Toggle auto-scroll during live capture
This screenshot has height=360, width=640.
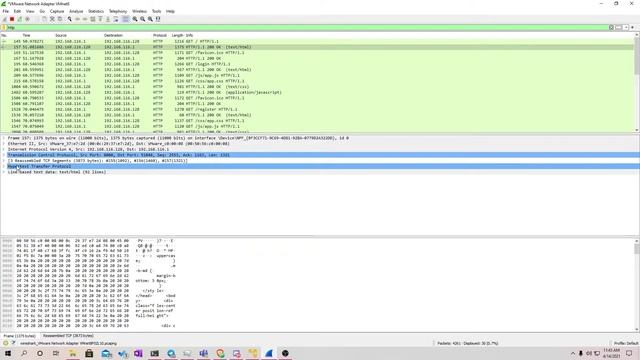click(116, 19)
